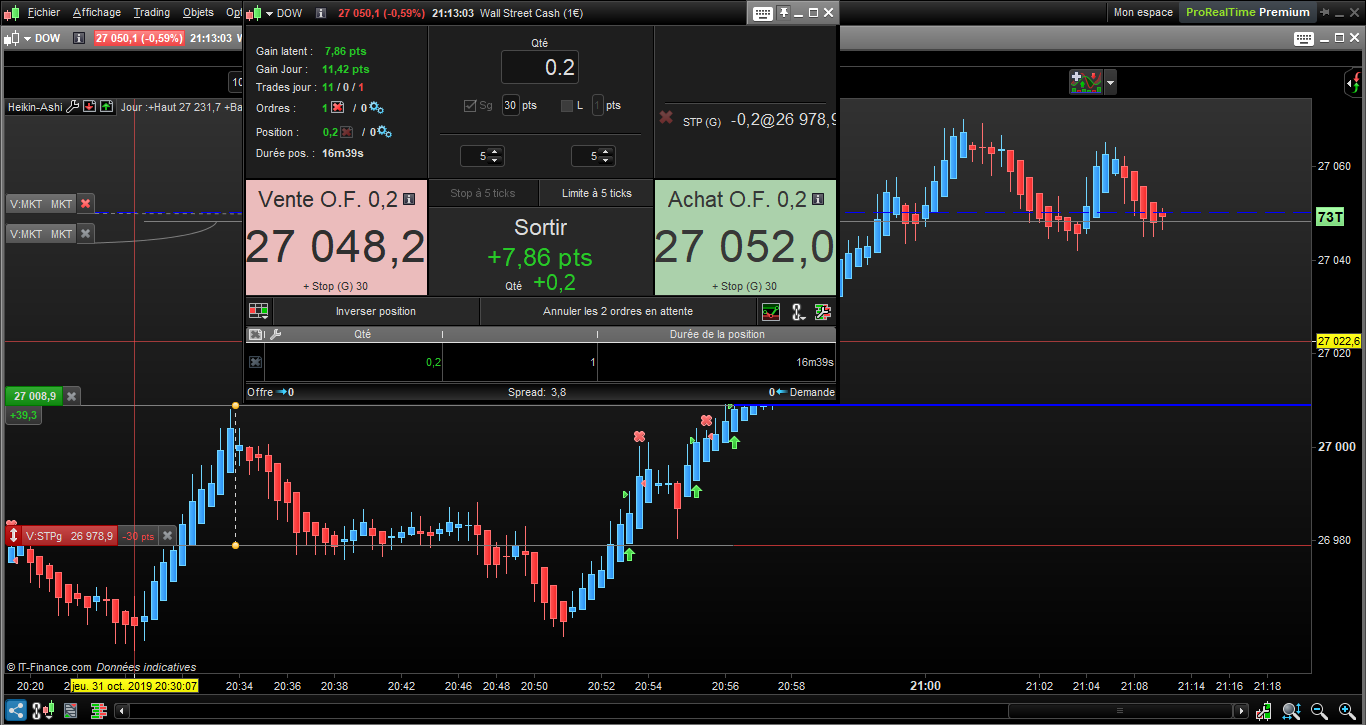The width and height of the screenshot is (1366, 725).
Task: Click Annuler les 2 ordres en attente
Action: 617,311
